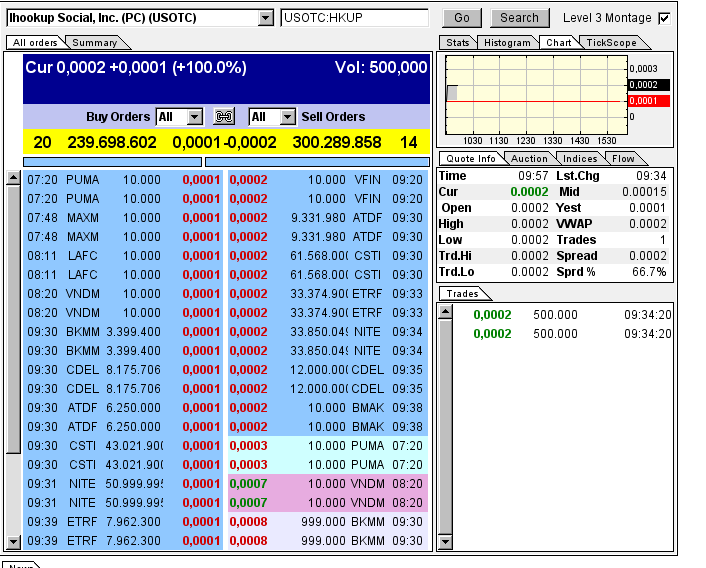Click the order book scroll up arrow
The image size is (706, 568).
[13, 178]
